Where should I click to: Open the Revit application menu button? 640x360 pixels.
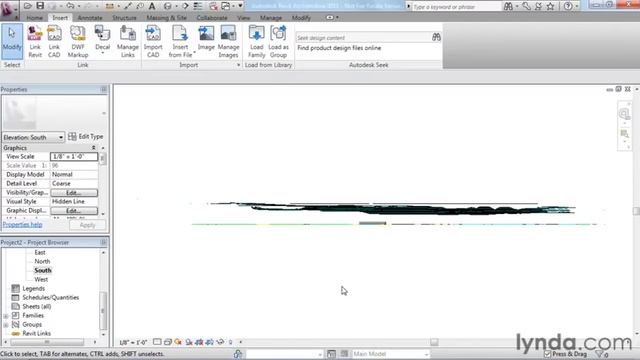coord(9,9)
